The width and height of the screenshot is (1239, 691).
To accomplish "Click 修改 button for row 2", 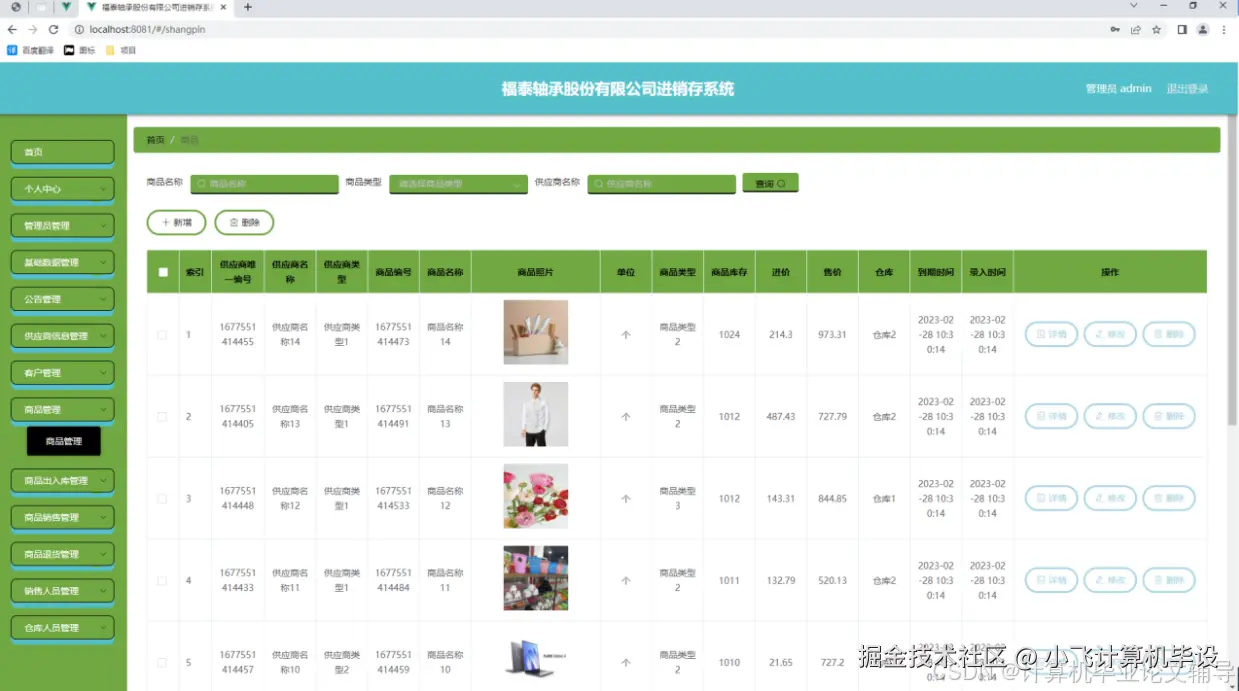I will (x=1110, y=416).
